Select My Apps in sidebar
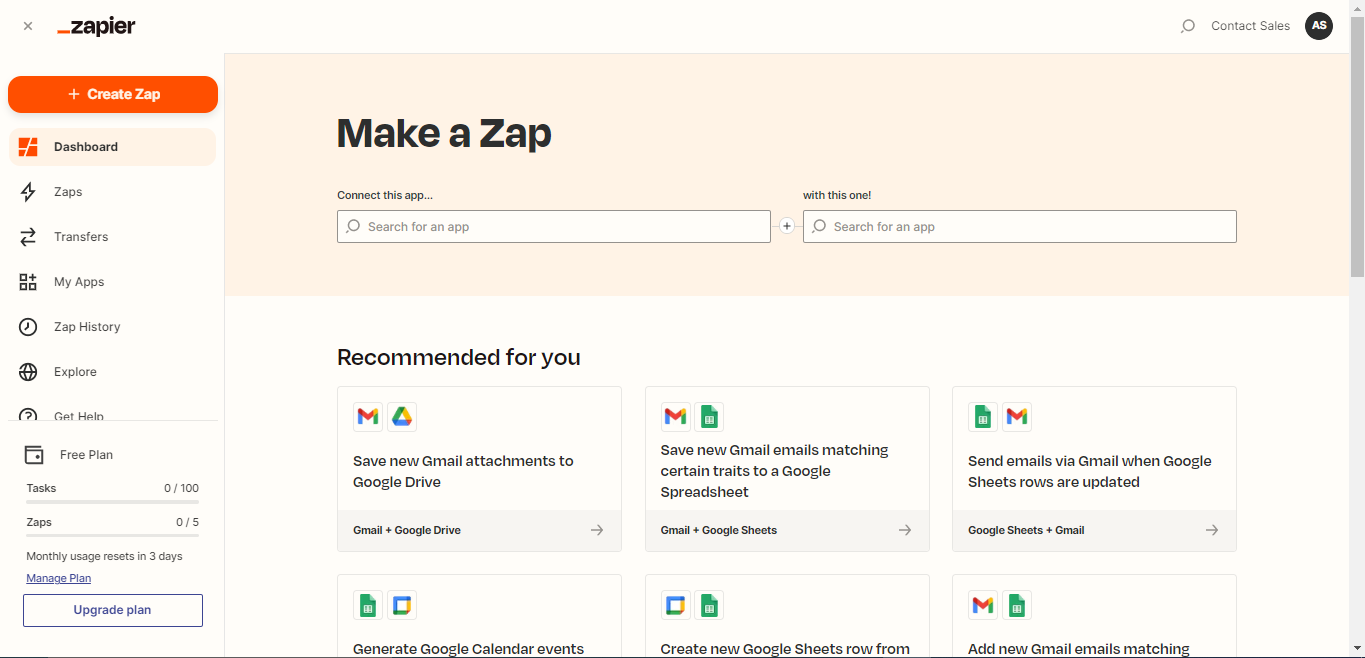 pyautogui.click(x=112, y=282)
